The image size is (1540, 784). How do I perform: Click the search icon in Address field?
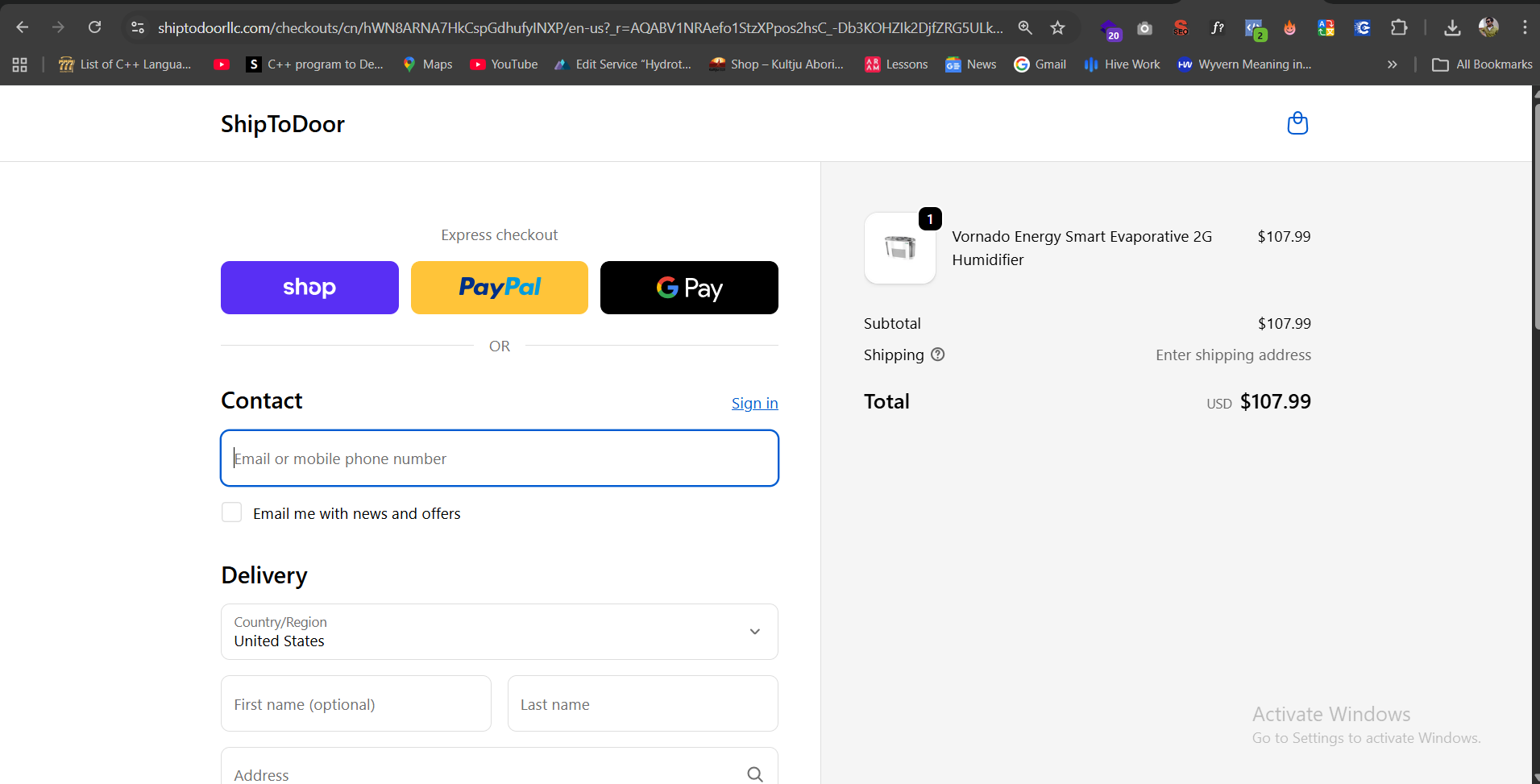click(755, 774)
